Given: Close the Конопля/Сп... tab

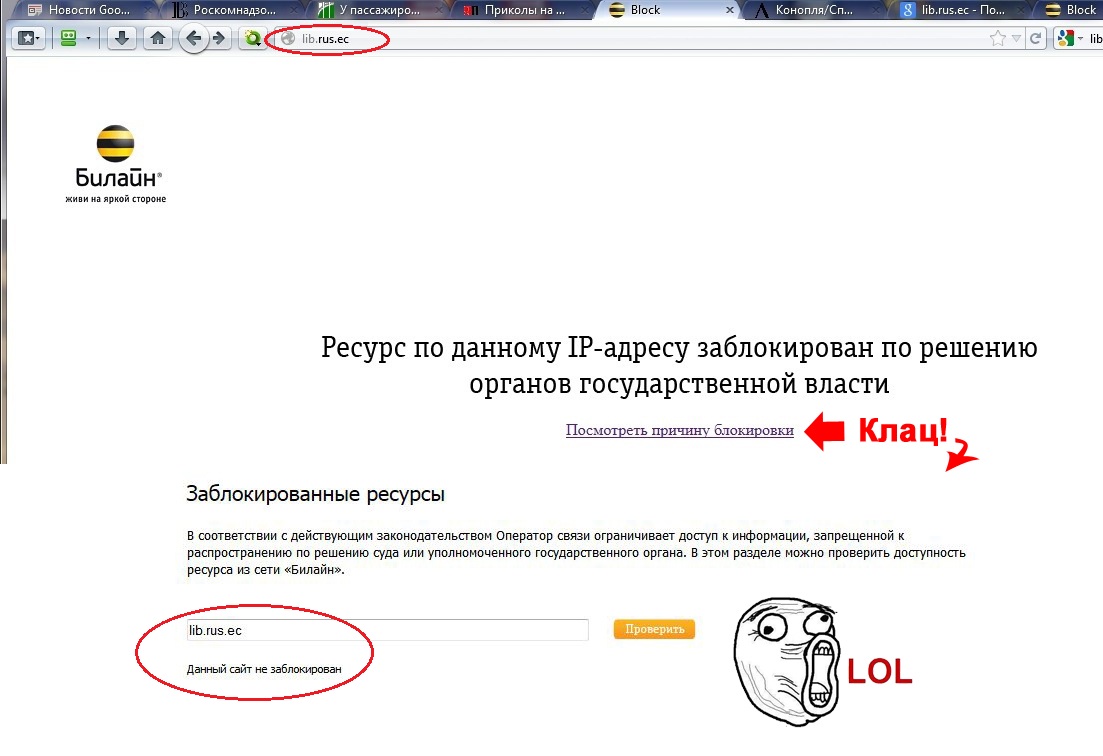Looking at the screenshot, I should coord(876,11).
